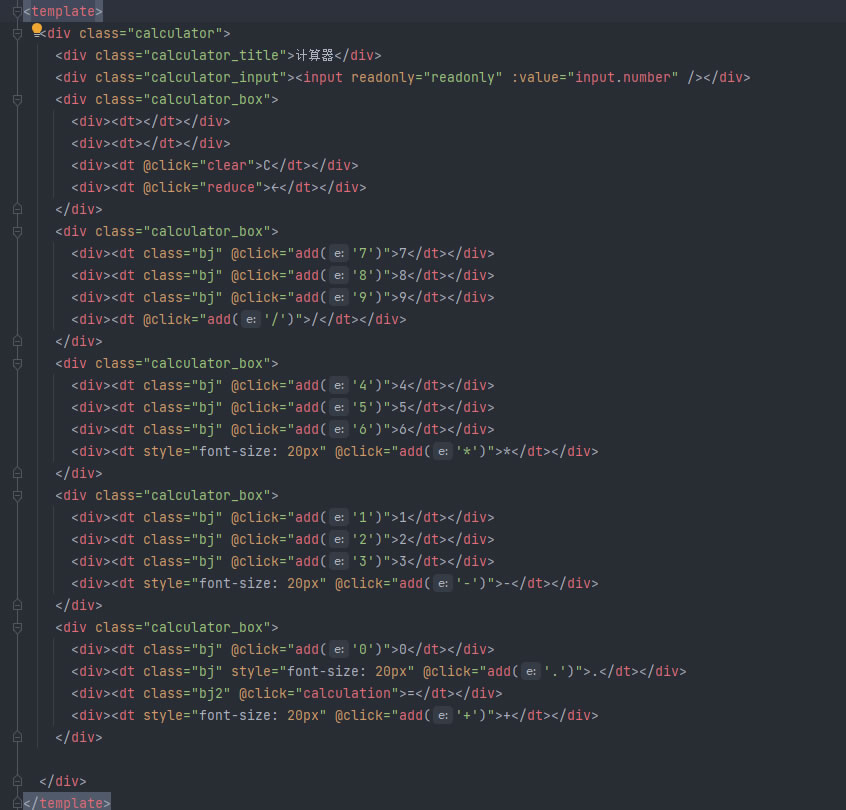This screenshot has width=846, height=810.
Task: Click the add('5') call text
Action: click(339, 408)
